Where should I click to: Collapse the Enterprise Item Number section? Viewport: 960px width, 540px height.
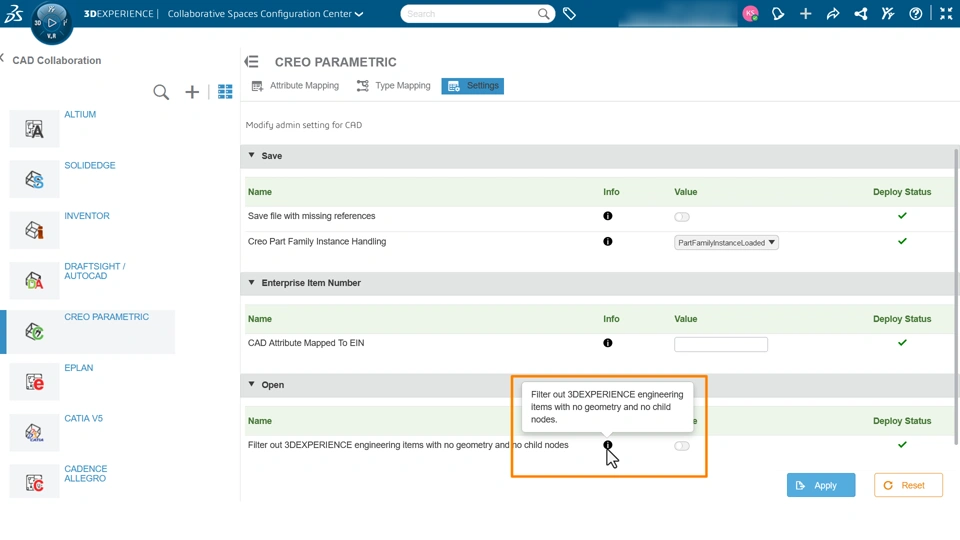click(252, 283)
